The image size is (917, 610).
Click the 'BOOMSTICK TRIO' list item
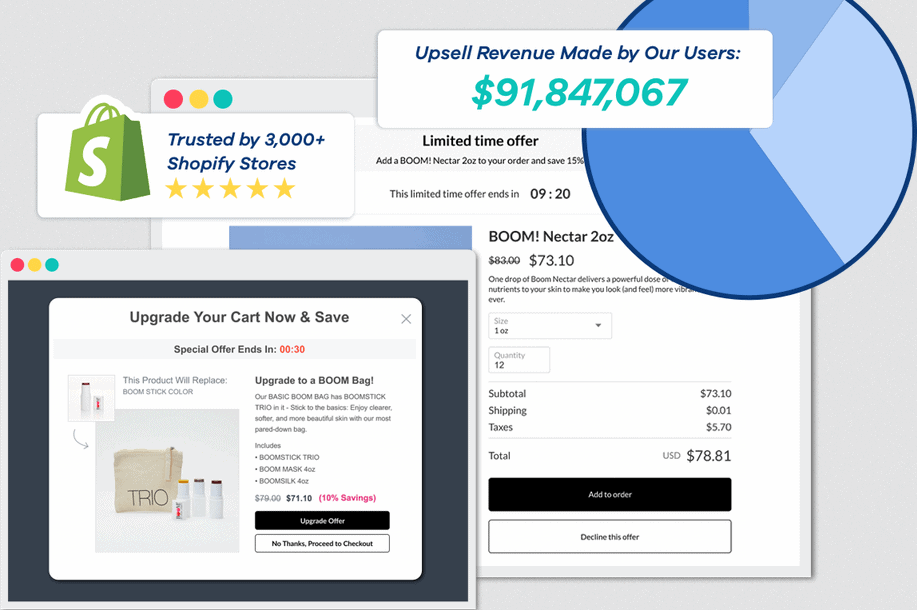pyautogui.click(x=287, y=457)
